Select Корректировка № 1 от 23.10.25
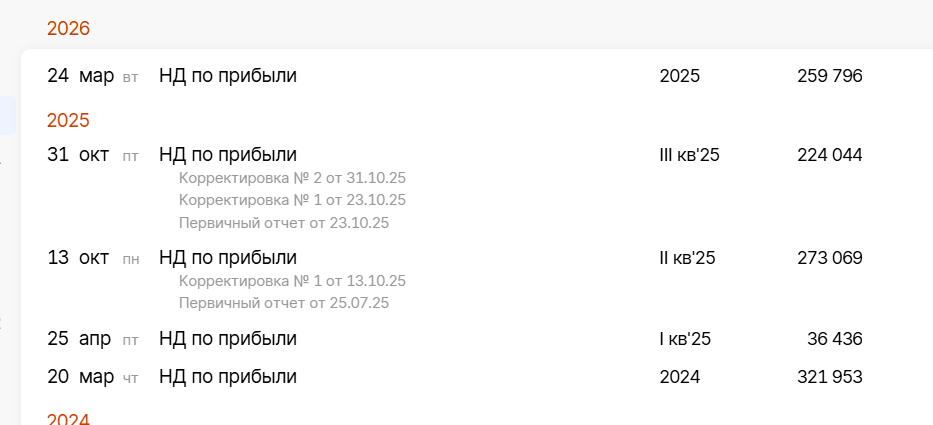933x425 pixels. tap(292, 200)
